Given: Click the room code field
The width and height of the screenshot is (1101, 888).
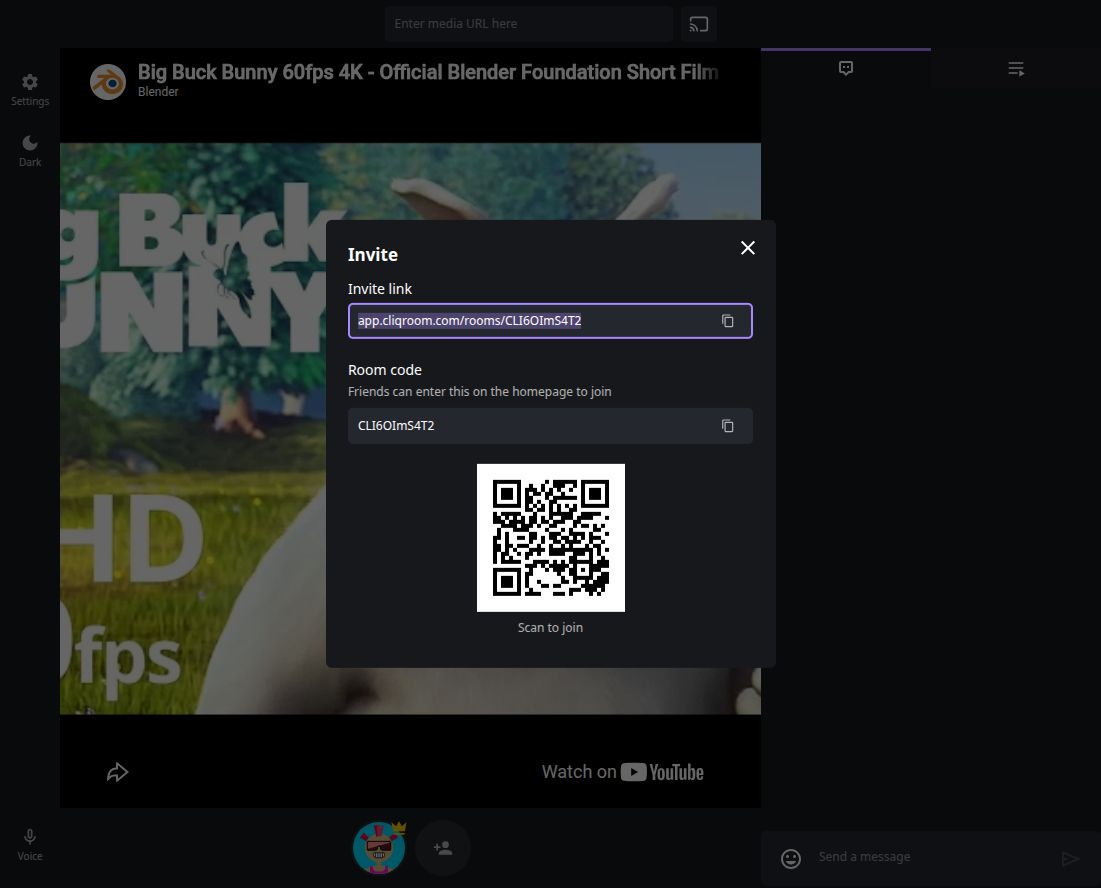Looking at the screenshot, I should [x=550, y=426].
